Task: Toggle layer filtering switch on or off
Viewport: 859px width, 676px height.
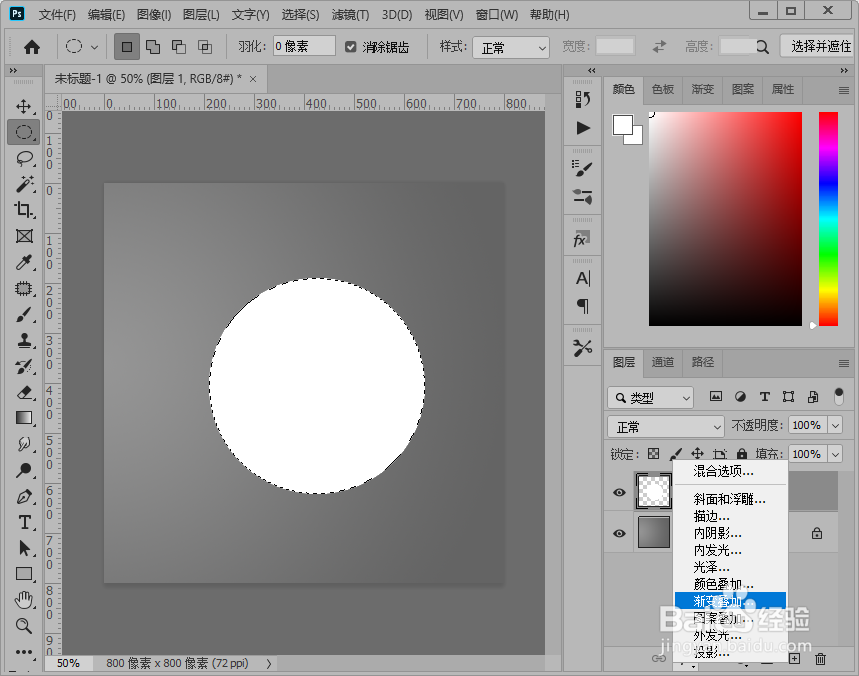Action: [x=839, y=397]
